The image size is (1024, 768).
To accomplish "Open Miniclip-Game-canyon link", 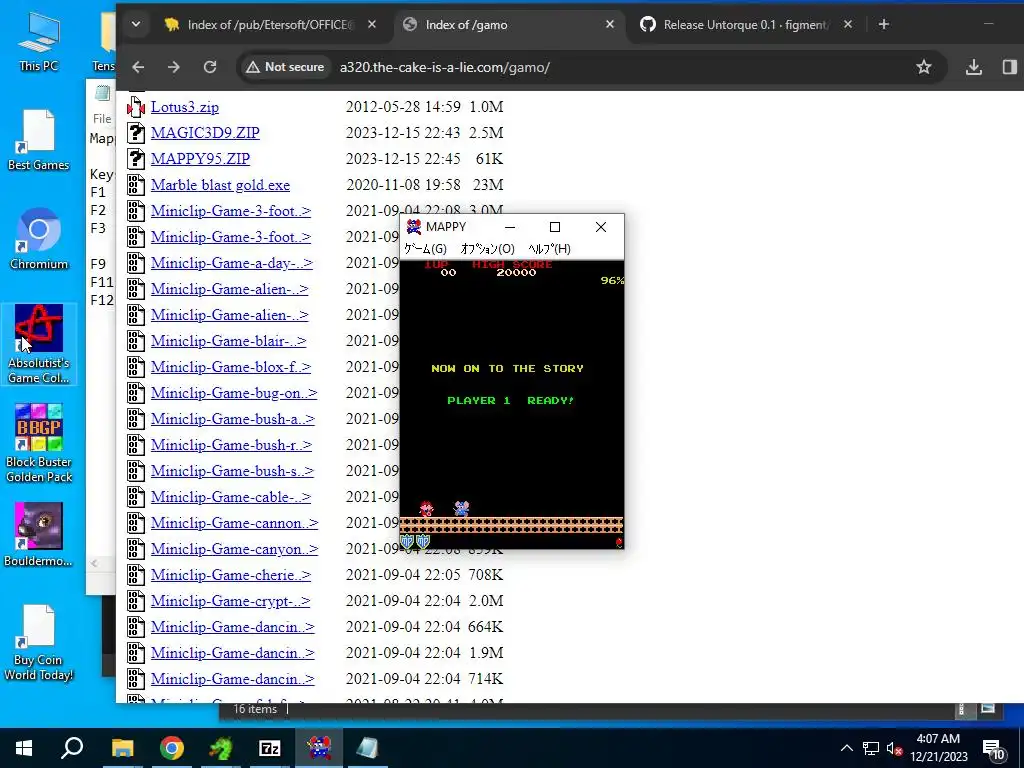I will click(234, 549).
